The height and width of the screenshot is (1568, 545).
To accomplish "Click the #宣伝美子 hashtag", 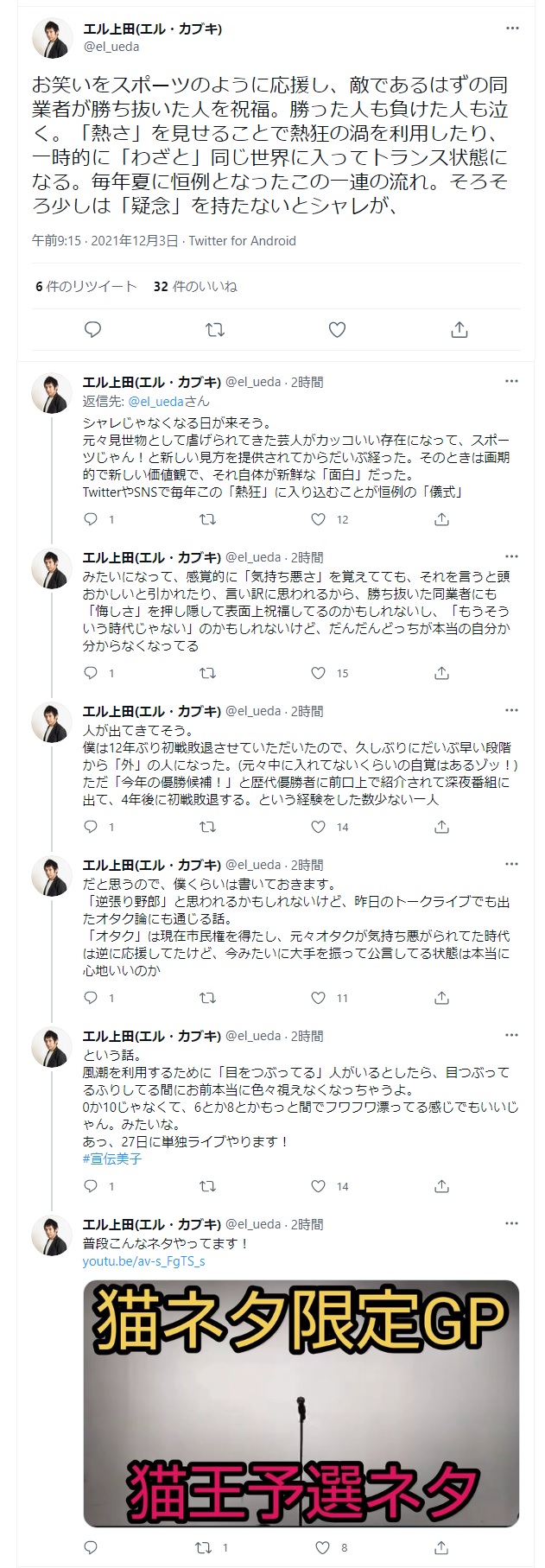I will (x=112, y=1159).
